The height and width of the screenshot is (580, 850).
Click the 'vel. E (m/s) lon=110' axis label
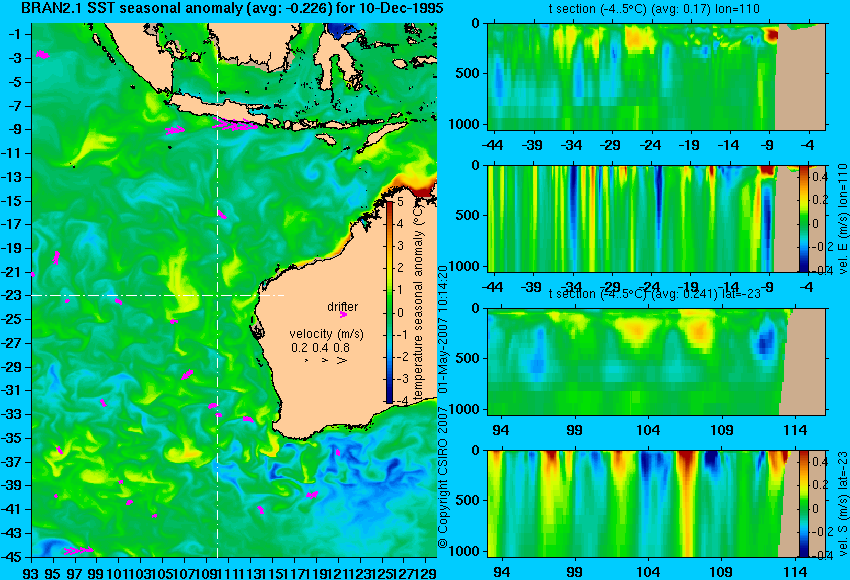tap(842, 219)
